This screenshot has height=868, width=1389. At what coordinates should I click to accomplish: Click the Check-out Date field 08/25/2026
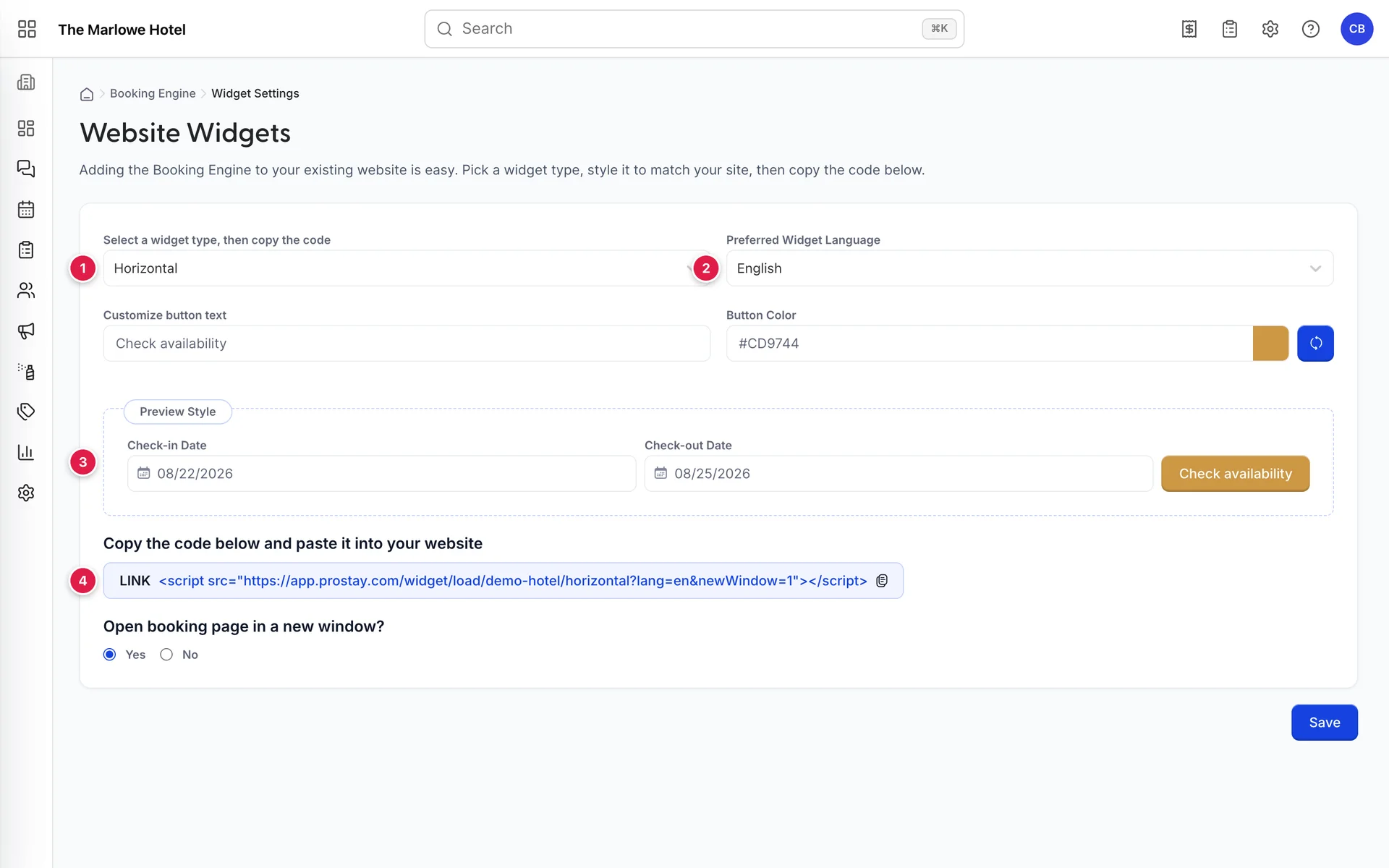(x=899, y=474)
